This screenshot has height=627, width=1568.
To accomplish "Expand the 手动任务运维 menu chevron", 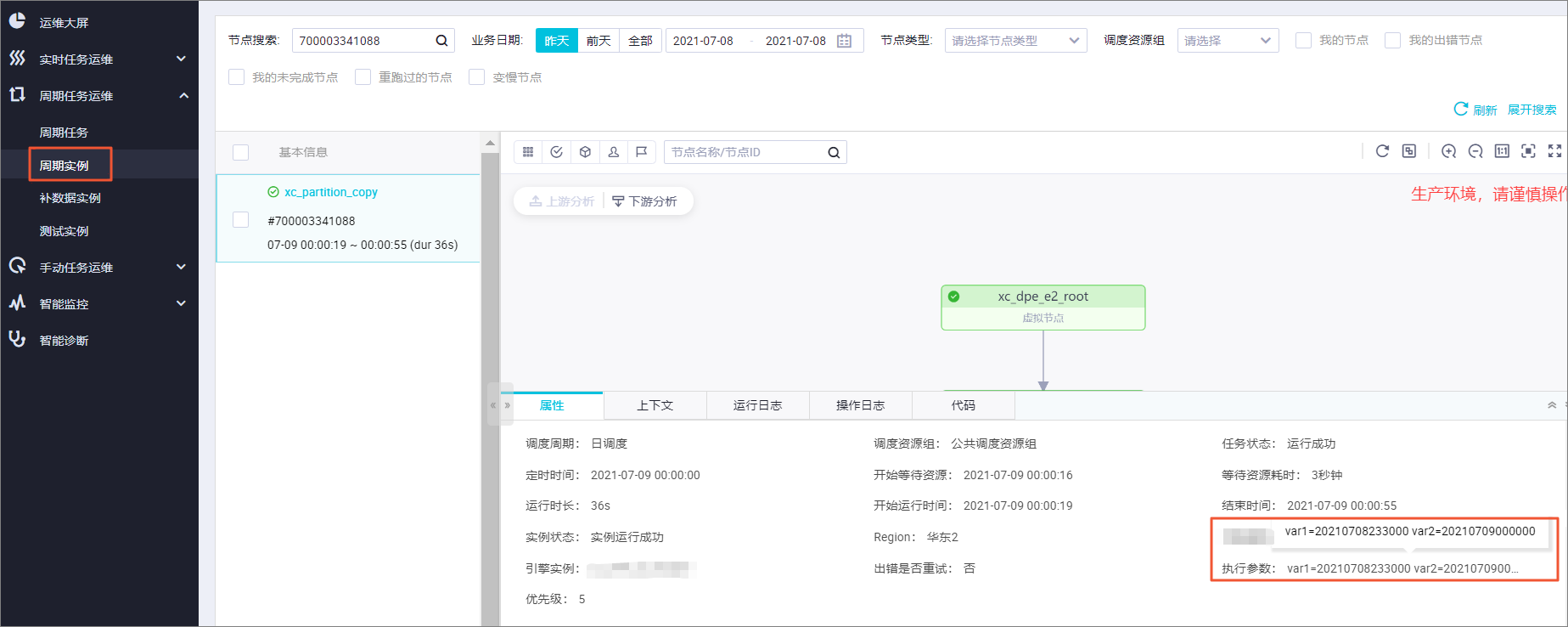I will pyautogui.click(x=181, y=267).
